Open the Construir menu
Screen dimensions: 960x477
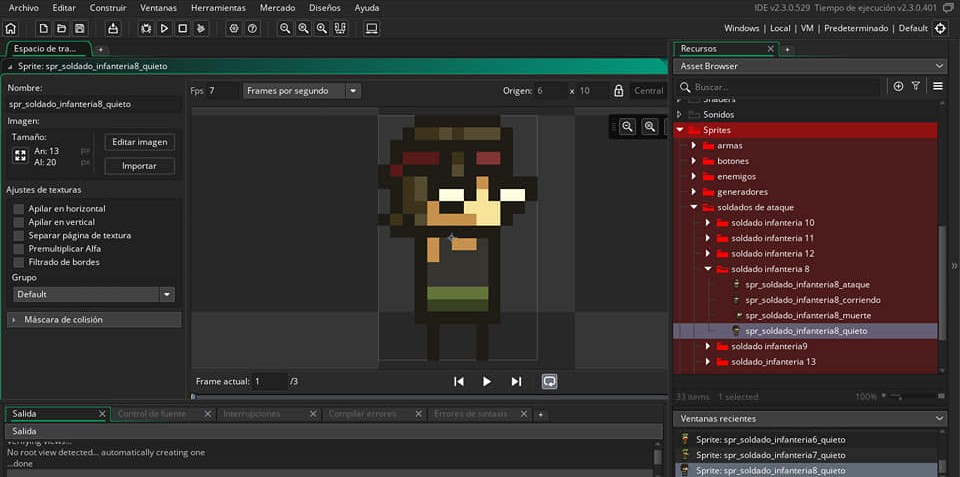pyautogui.click(x=107, y=8)
